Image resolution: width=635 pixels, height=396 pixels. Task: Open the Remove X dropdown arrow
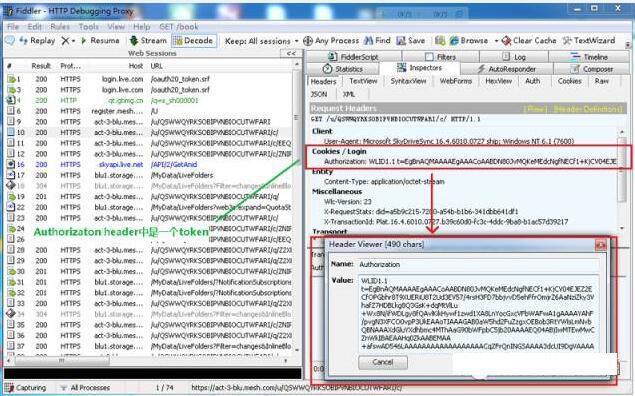(x=73, y=41)
